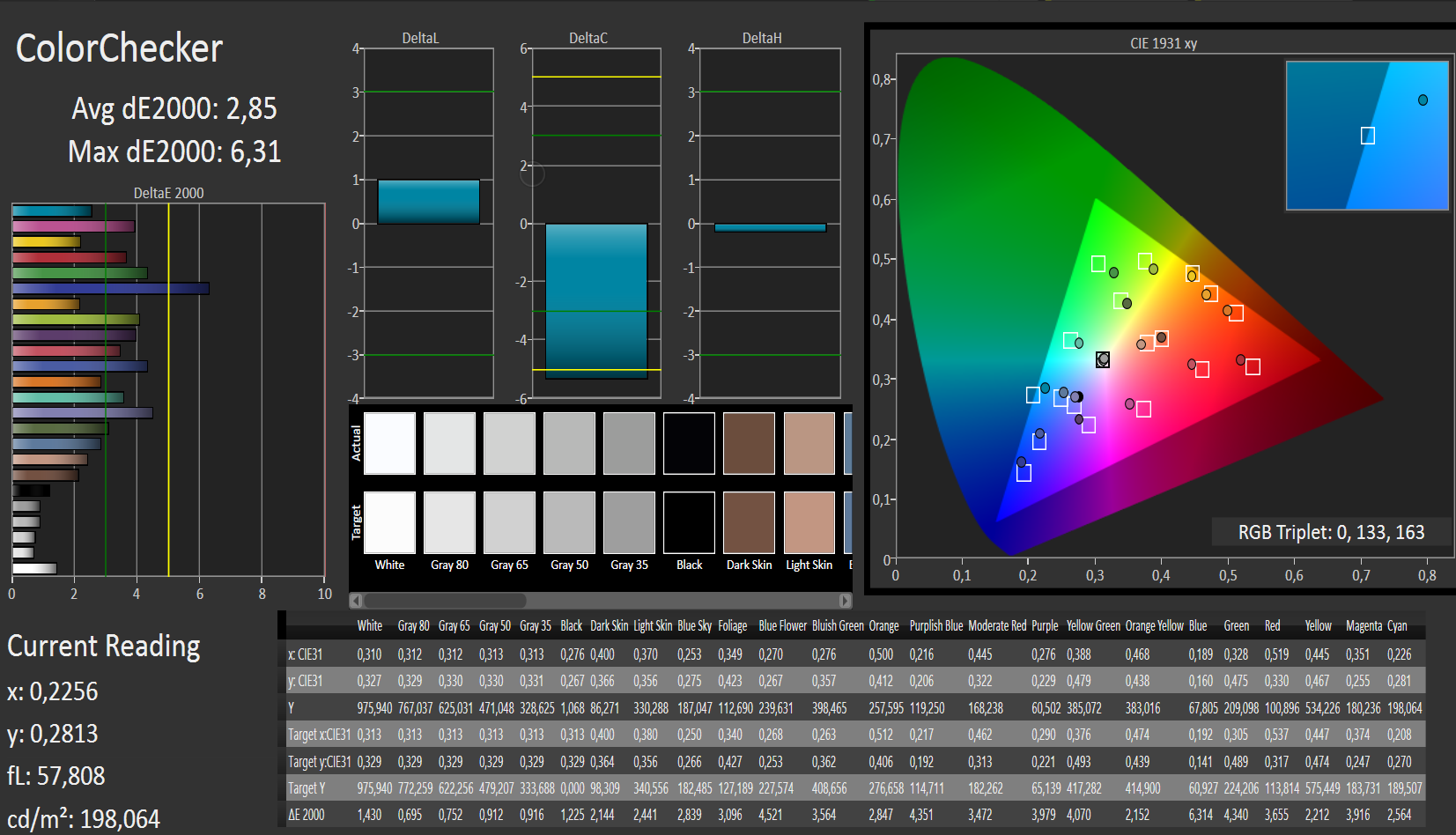
Task: Choose the Target Gray 65 swatch
Action: tap(509, 522)
